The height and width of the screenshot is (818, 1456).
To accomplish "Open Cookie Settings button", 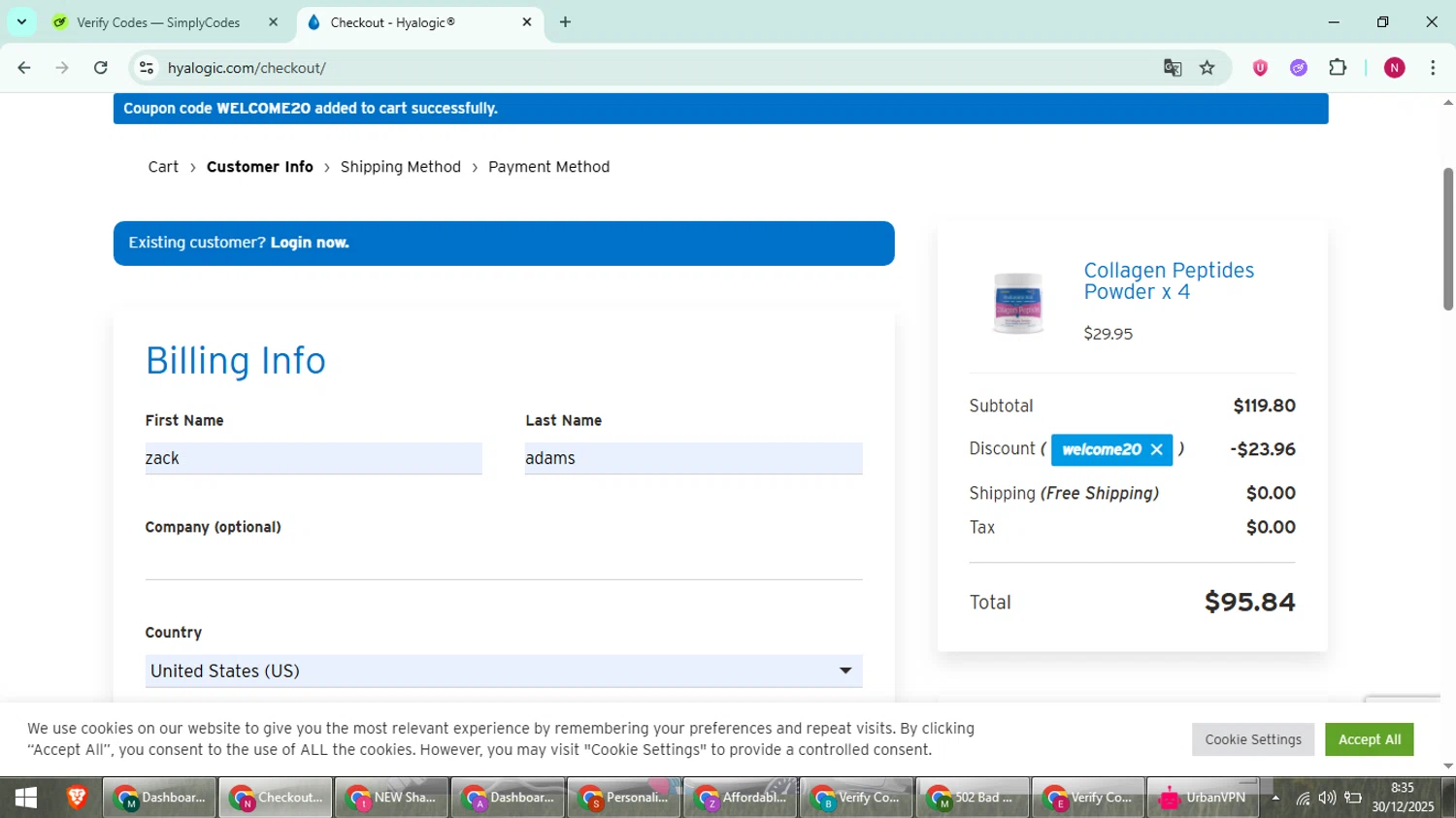I will click(x=1253, y=739).
